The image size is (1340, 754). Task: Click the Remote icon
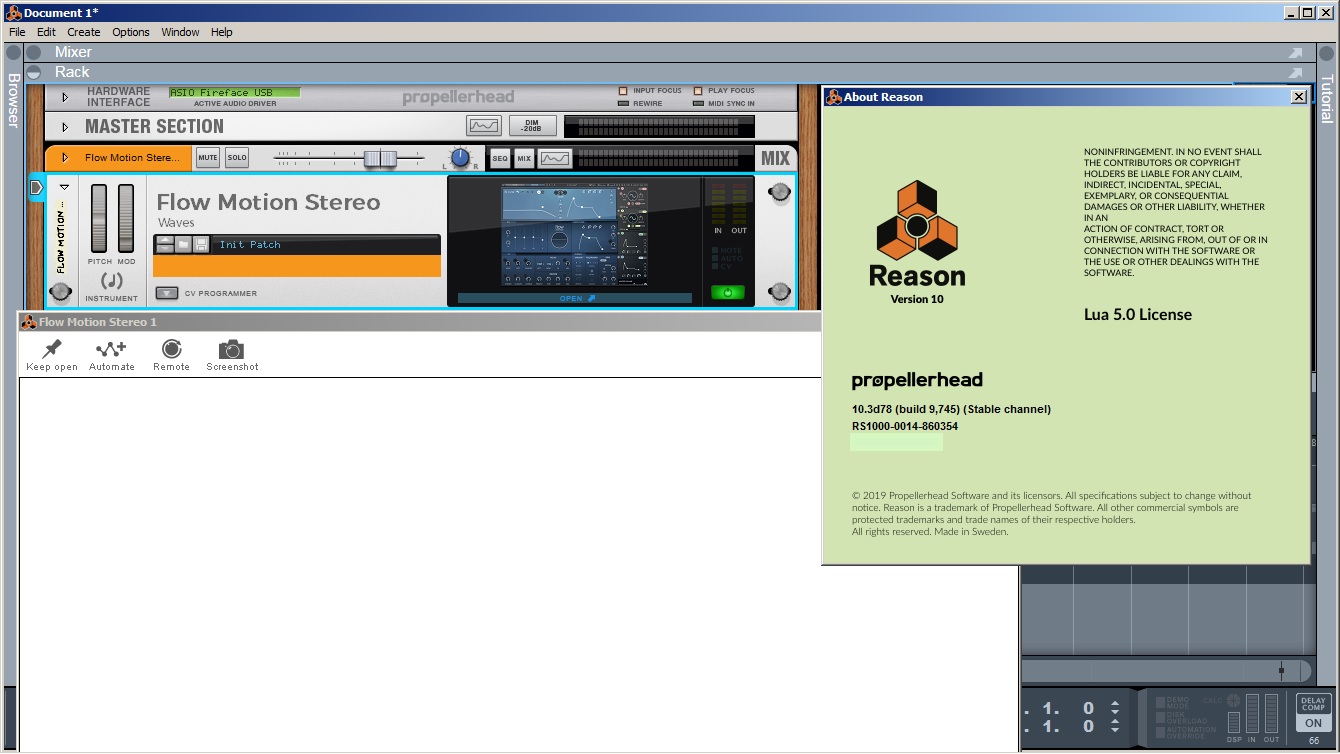point(171,348)
